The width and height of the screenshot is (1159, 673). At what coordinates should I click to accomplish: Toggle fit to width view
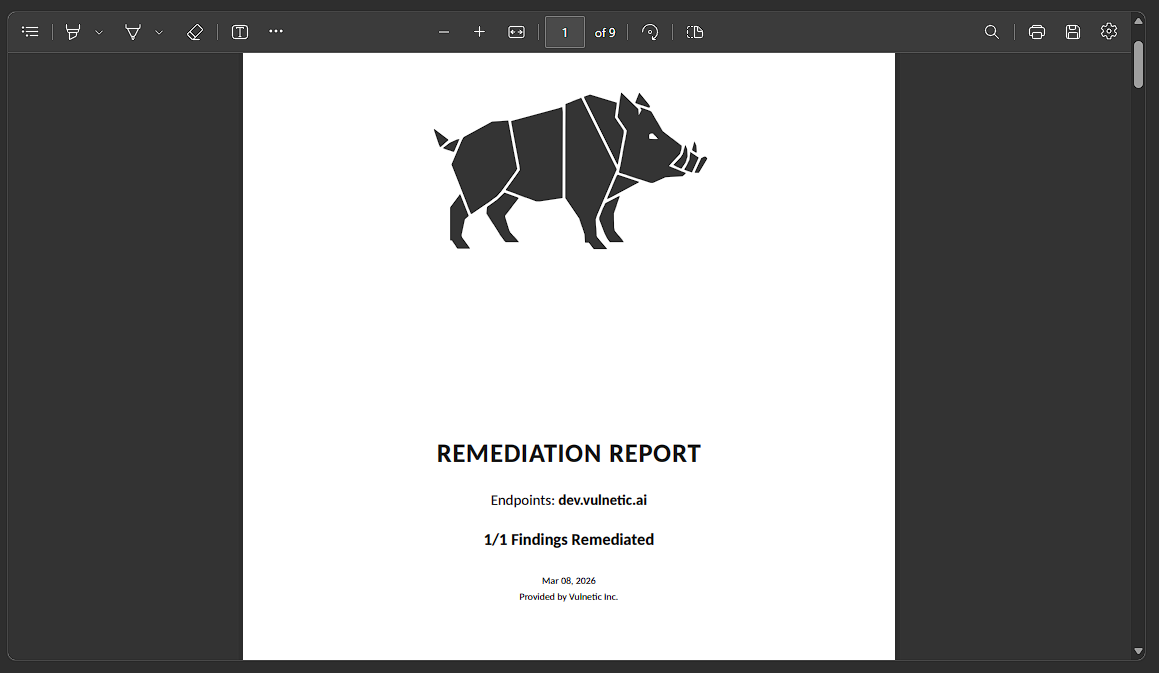click(516, 32)
